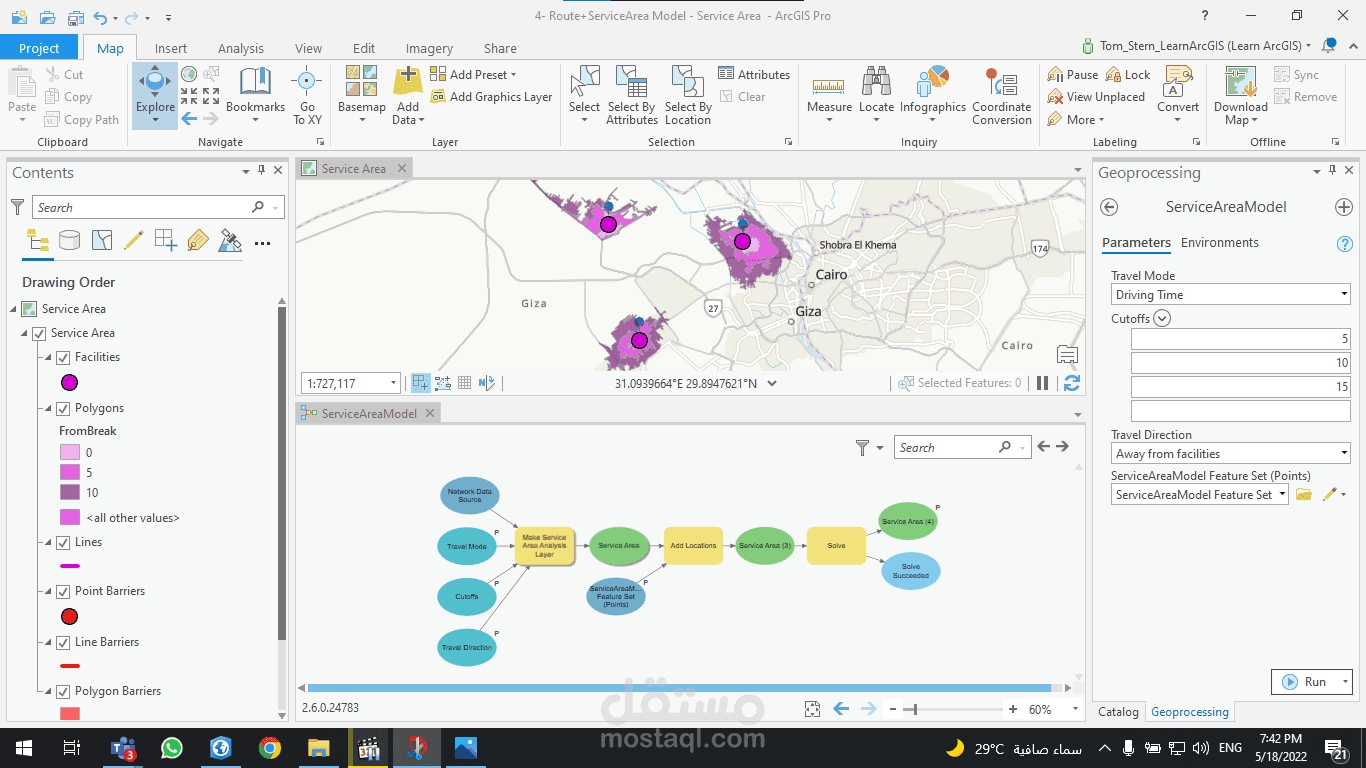1366x768 pixels.
Task: Click the Locate binoculars icon
Action: (x=877, y=82)
